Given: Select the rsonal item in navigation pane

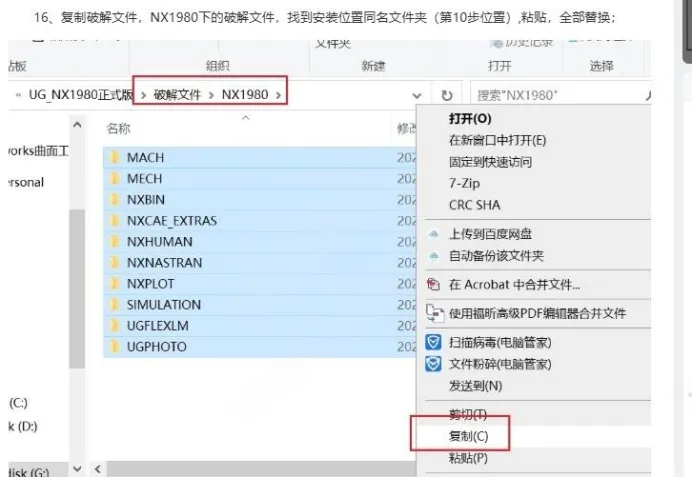Looking at the screenshot, I should coord(26,182).
